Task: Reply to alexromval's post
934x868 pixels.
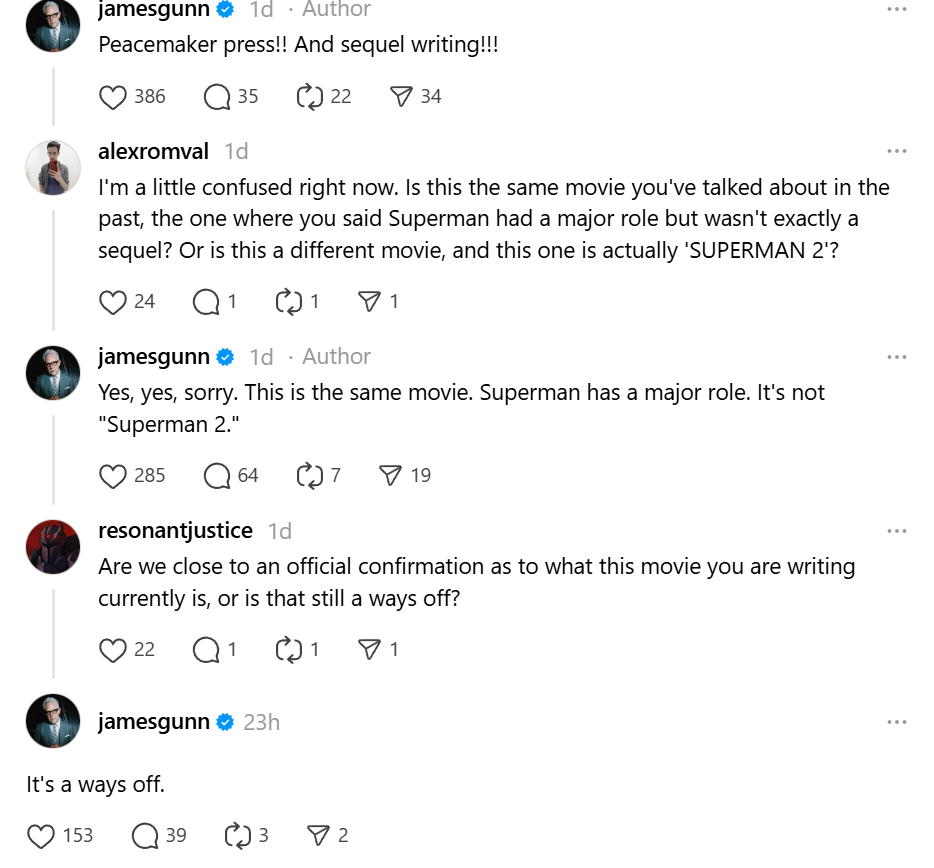Action: click(x=206, y=302)
